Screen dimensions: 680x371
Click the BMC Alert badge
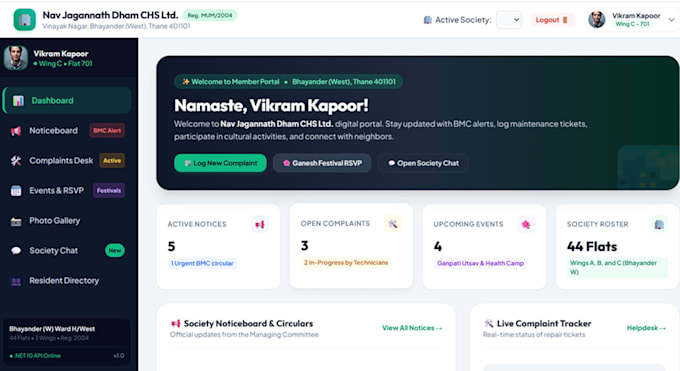click(x=107, y=131)
